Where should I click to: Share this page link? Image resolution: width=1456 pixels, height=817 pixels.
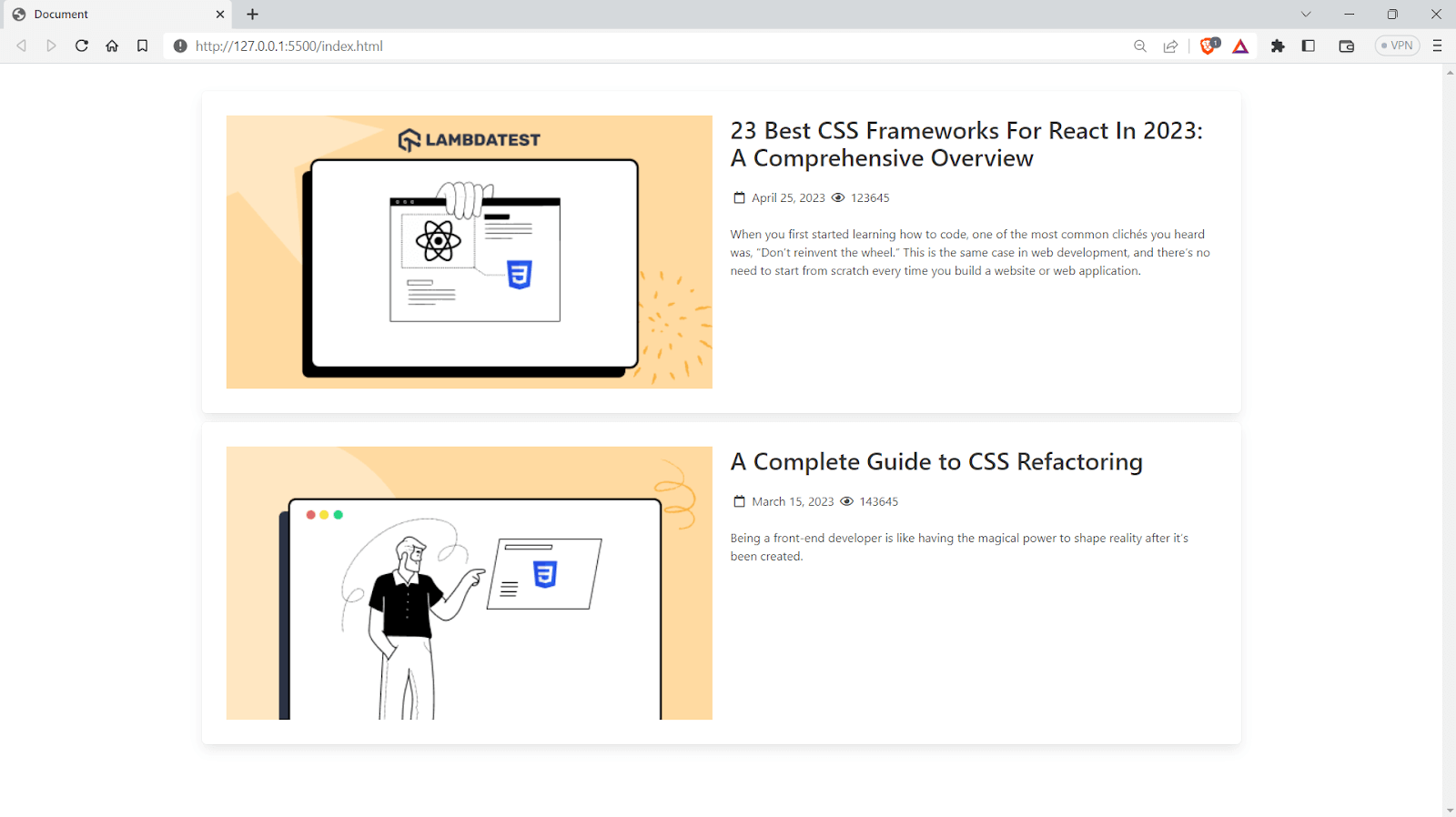point(1170,45)
